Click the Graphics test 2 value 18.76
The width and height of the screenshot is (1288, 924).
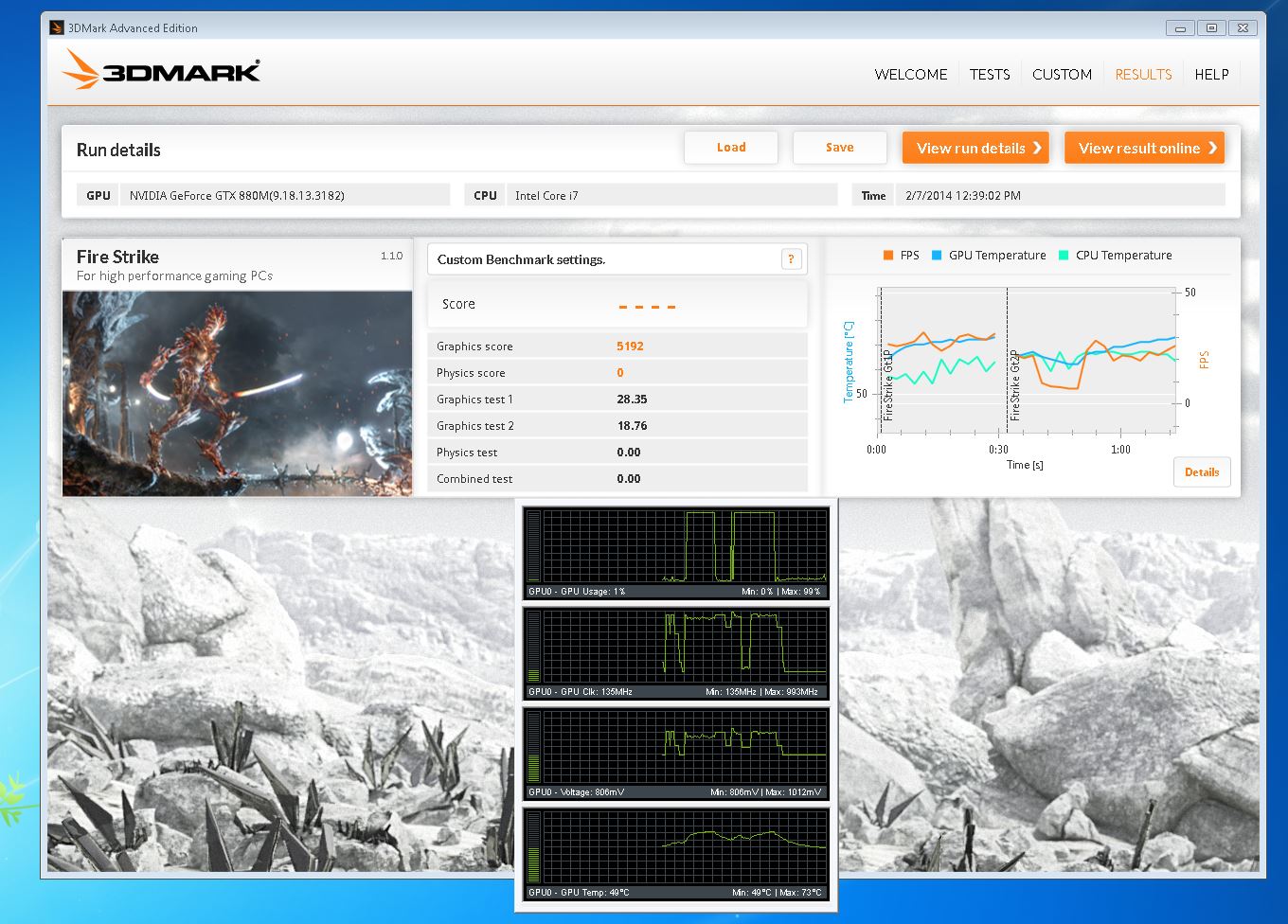[x=632, y=426]
